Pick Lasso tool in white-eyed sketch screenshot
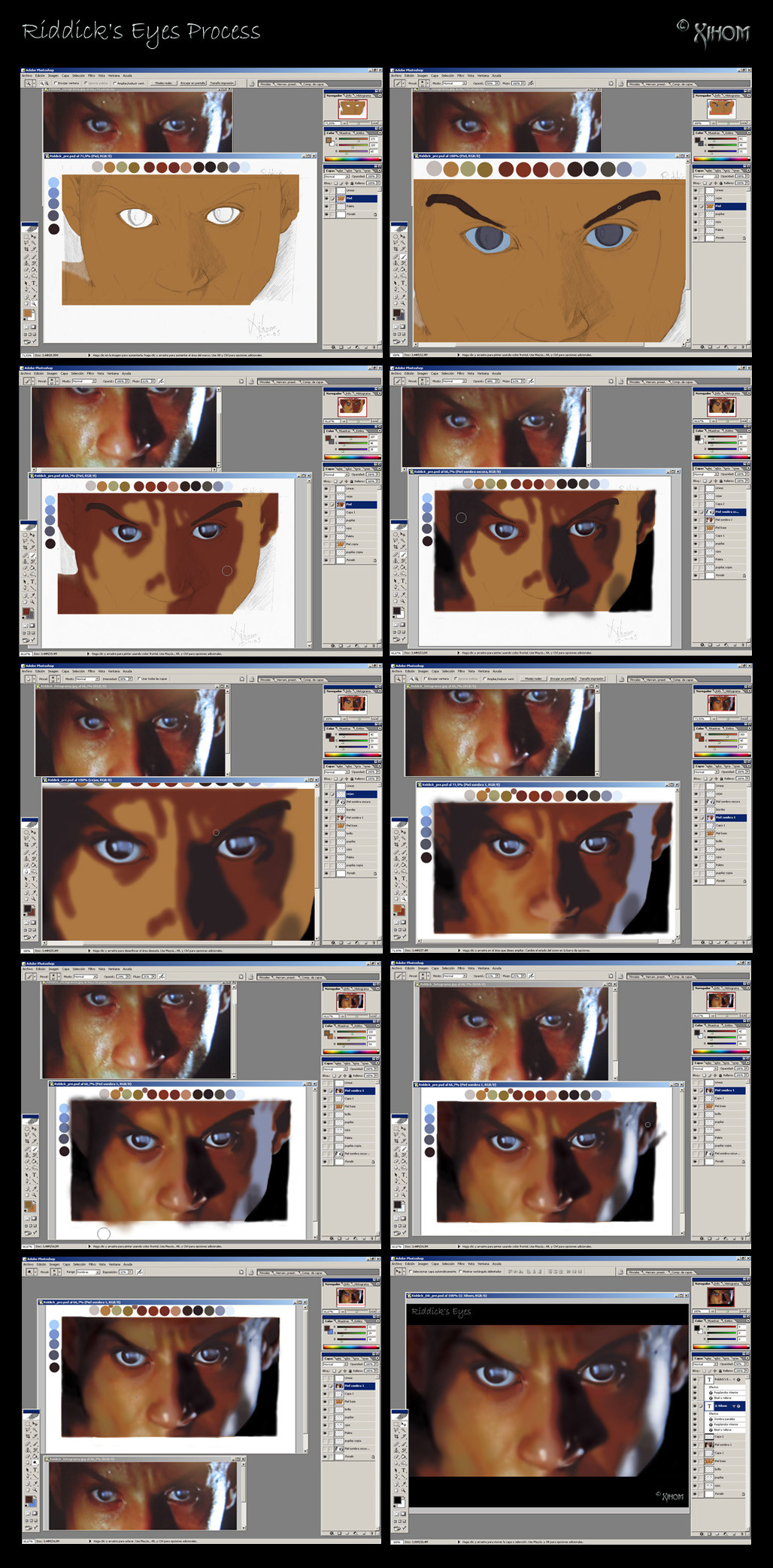 26,243
